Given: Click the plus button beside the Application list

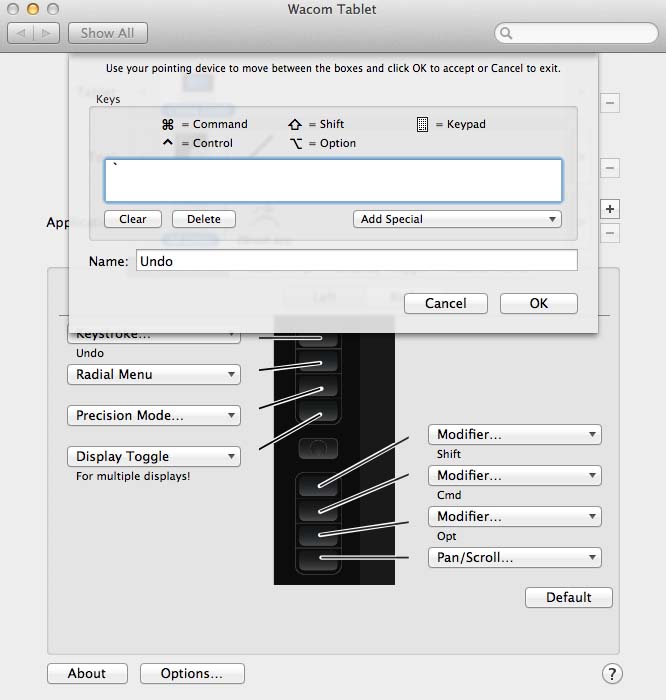Looking at the screenshot, I should pos(610,209).
